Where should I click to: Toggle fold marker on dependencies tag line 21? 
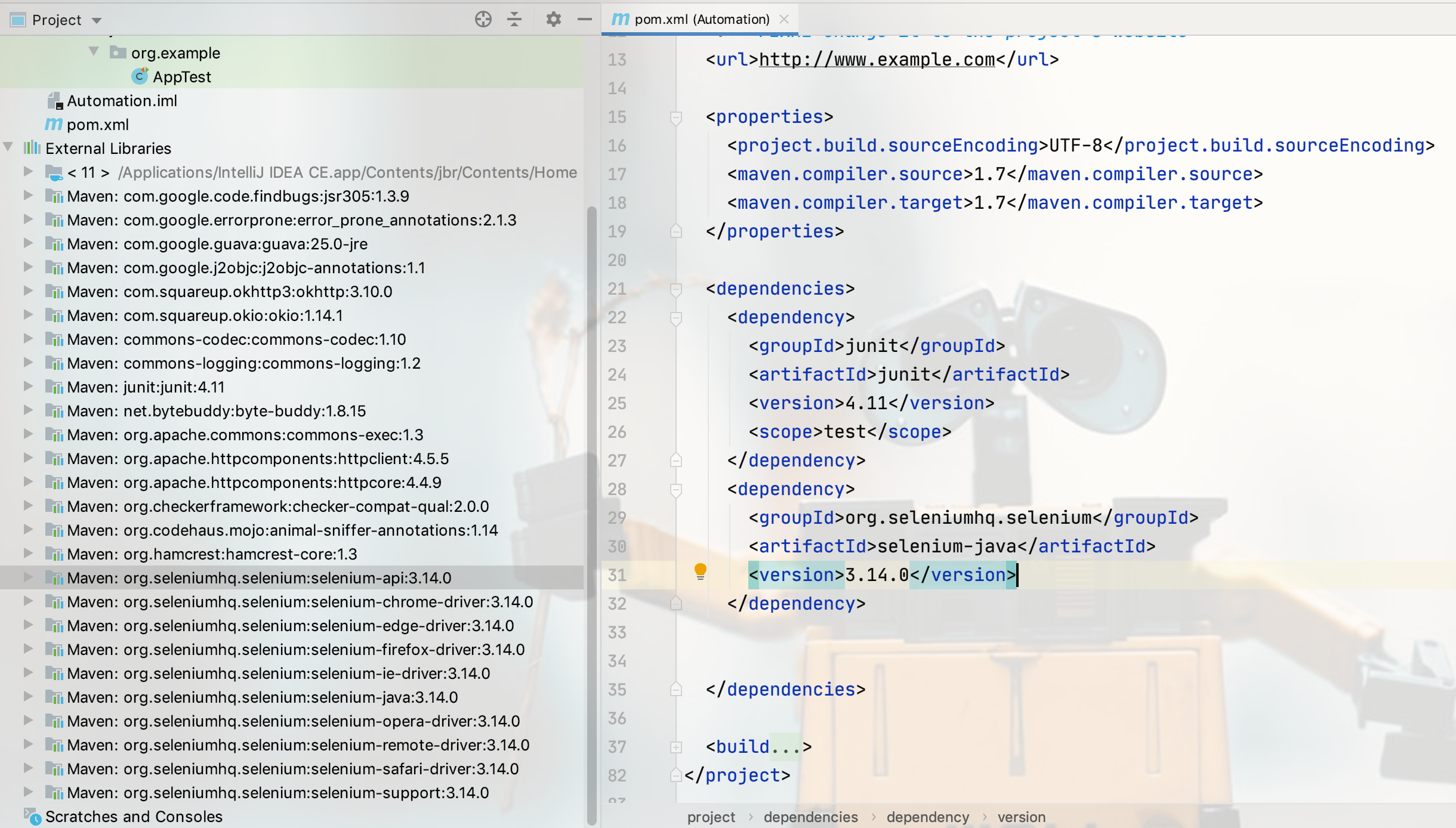[x=675, y=289]
